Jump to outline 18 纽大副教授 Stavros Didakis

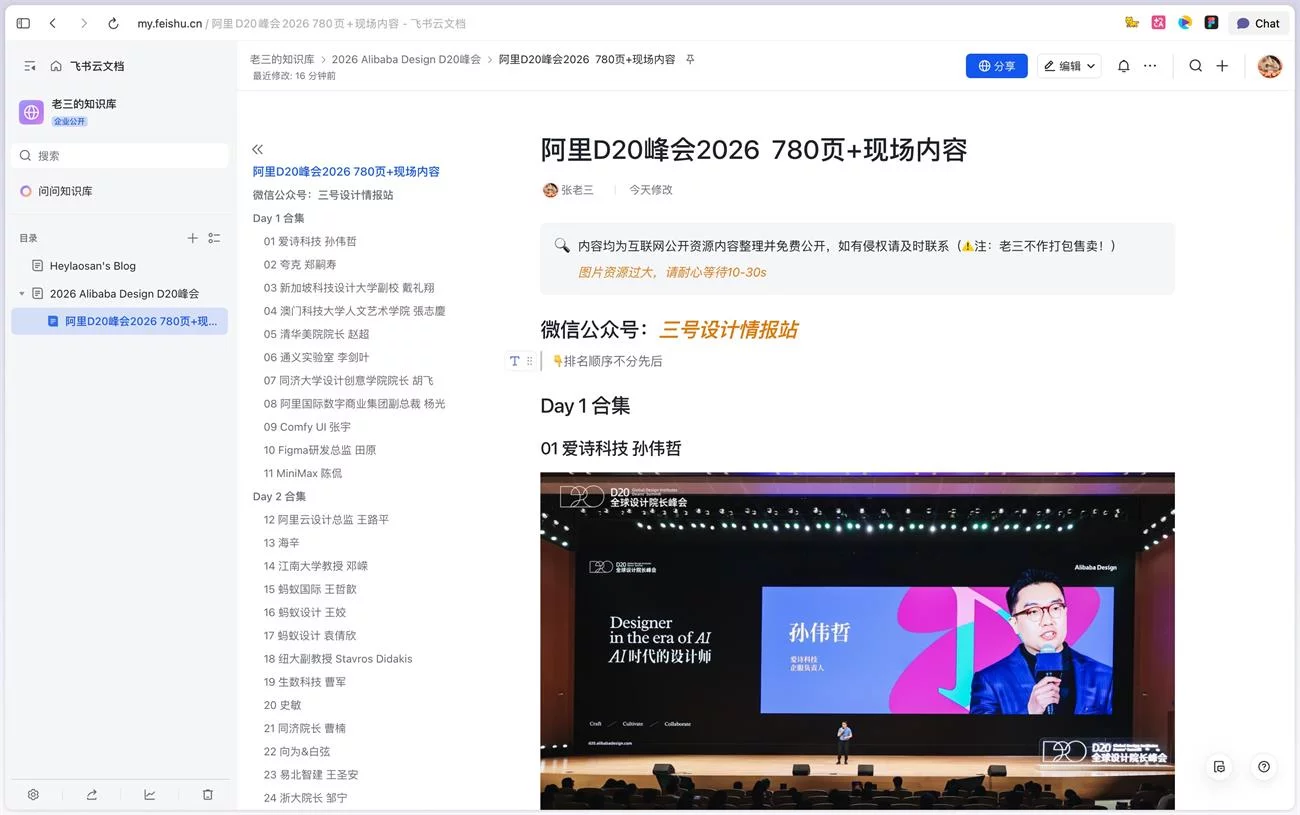338,659
